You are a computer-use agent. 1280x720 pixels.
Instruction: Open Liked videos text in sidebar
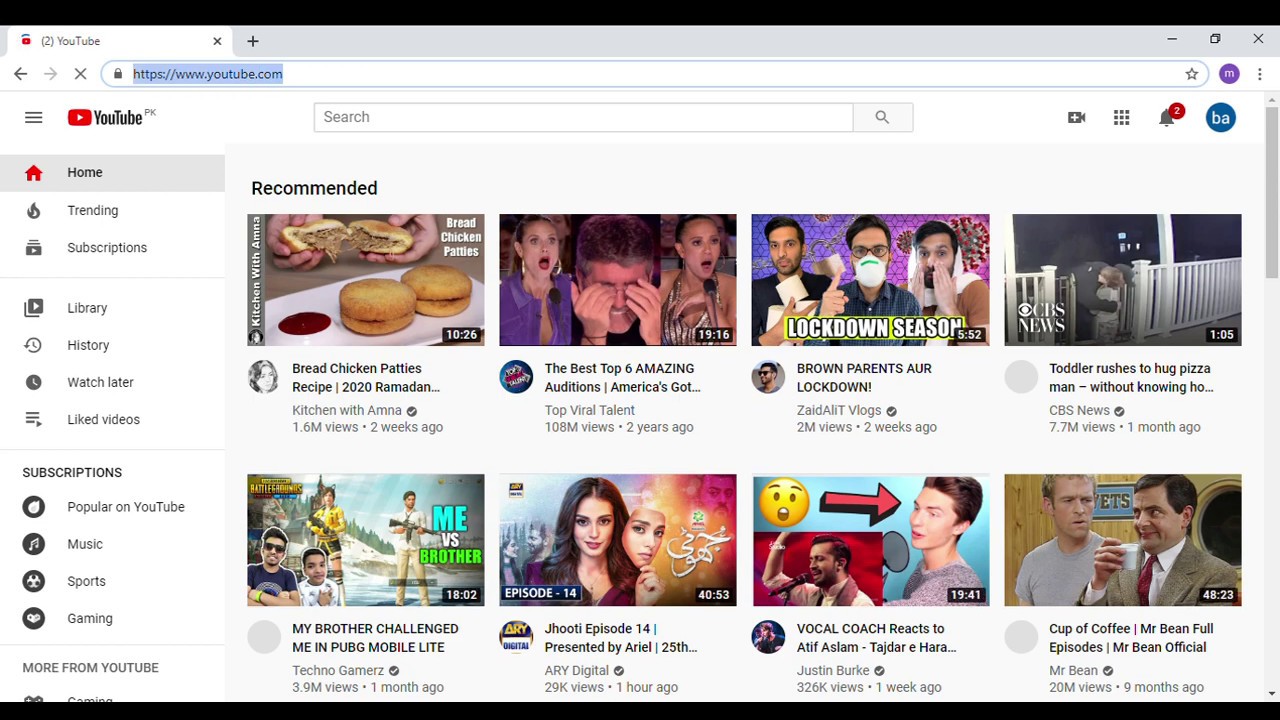pyautogui.click(x=104, y=419)
